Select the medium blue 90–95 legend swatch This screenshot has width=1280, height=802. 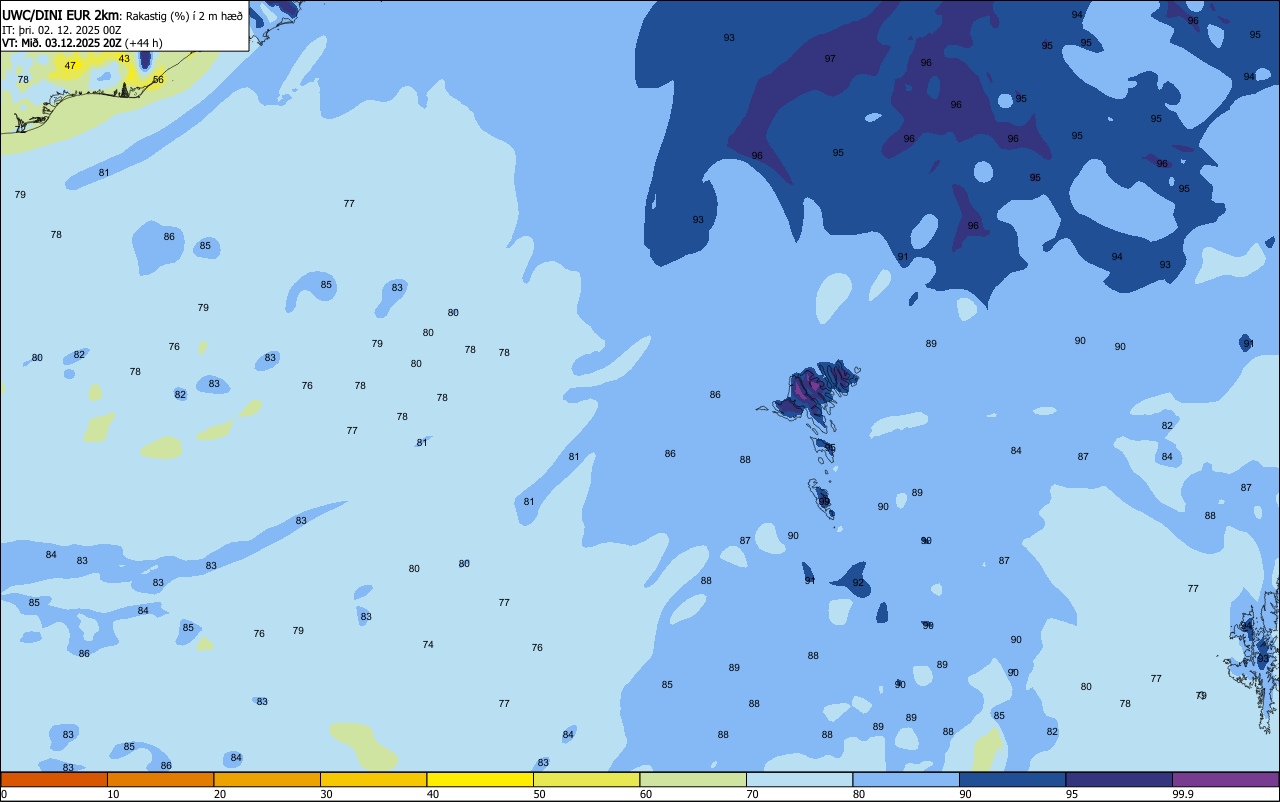1012,779
